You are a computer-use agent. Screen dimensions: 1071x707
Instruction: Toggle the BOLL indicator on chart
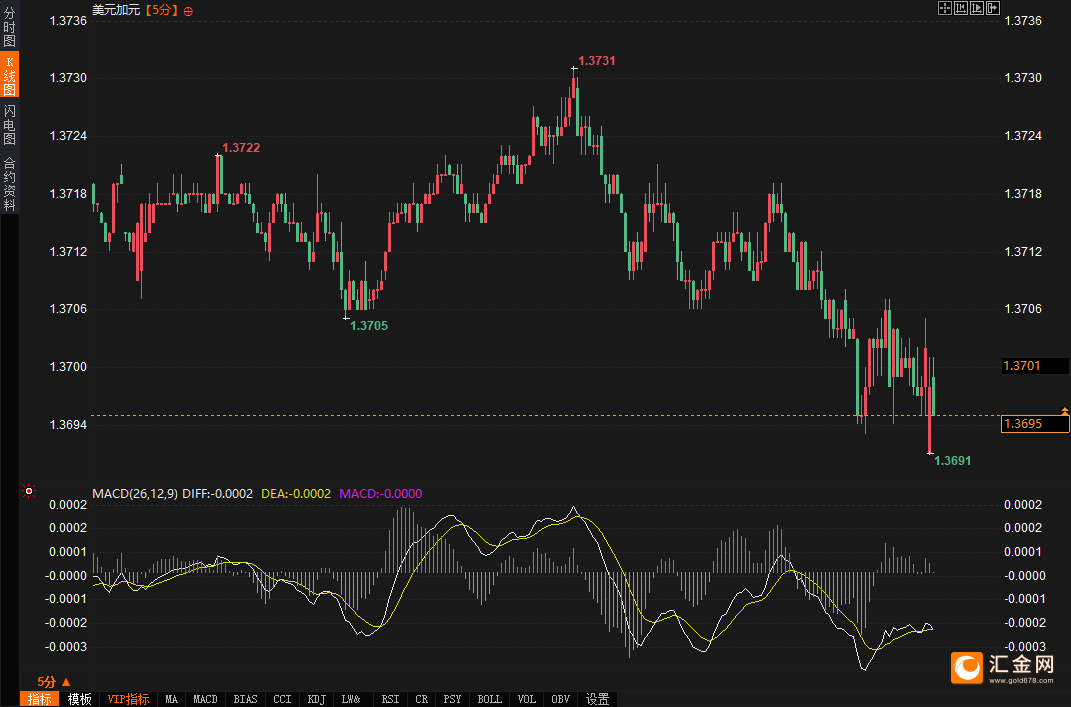489,699
